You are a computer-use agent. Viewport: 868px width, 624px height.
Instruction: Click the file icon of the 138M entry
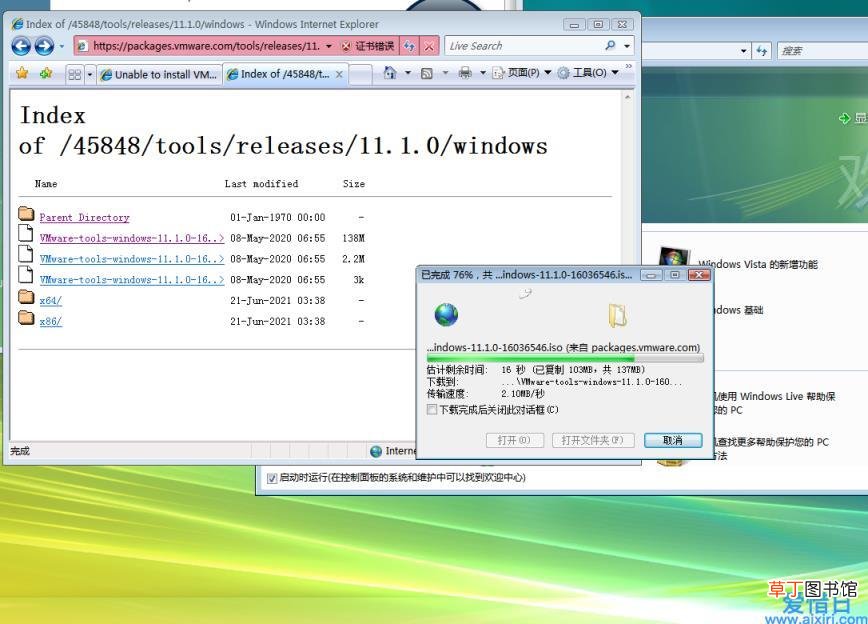[x=25, y=233]
